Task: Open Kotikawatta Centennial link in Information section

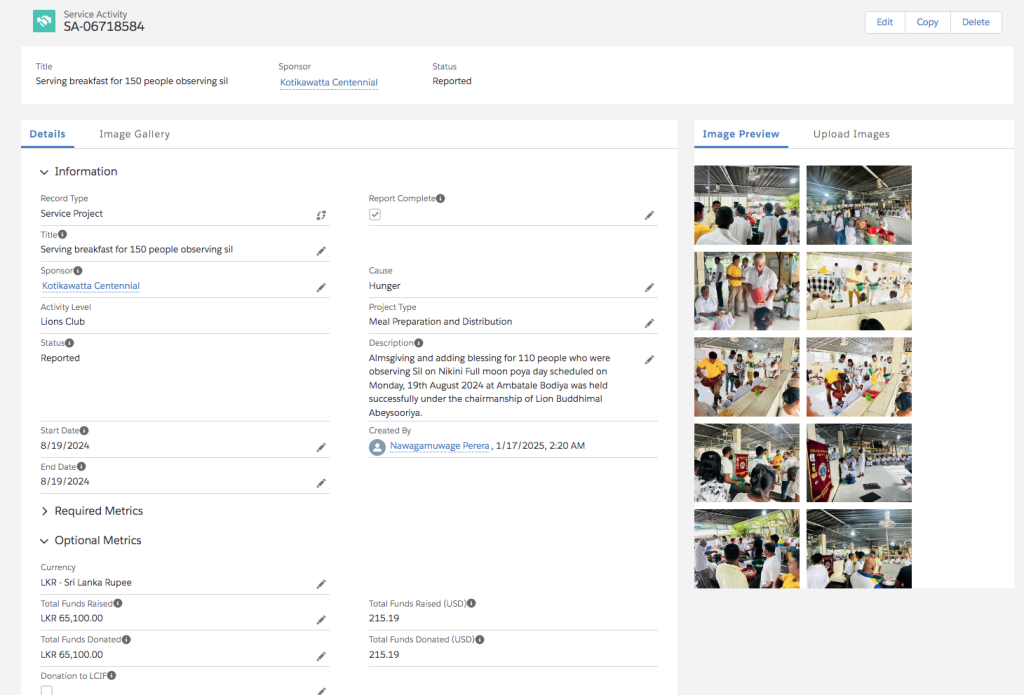Action: [91, 286]
